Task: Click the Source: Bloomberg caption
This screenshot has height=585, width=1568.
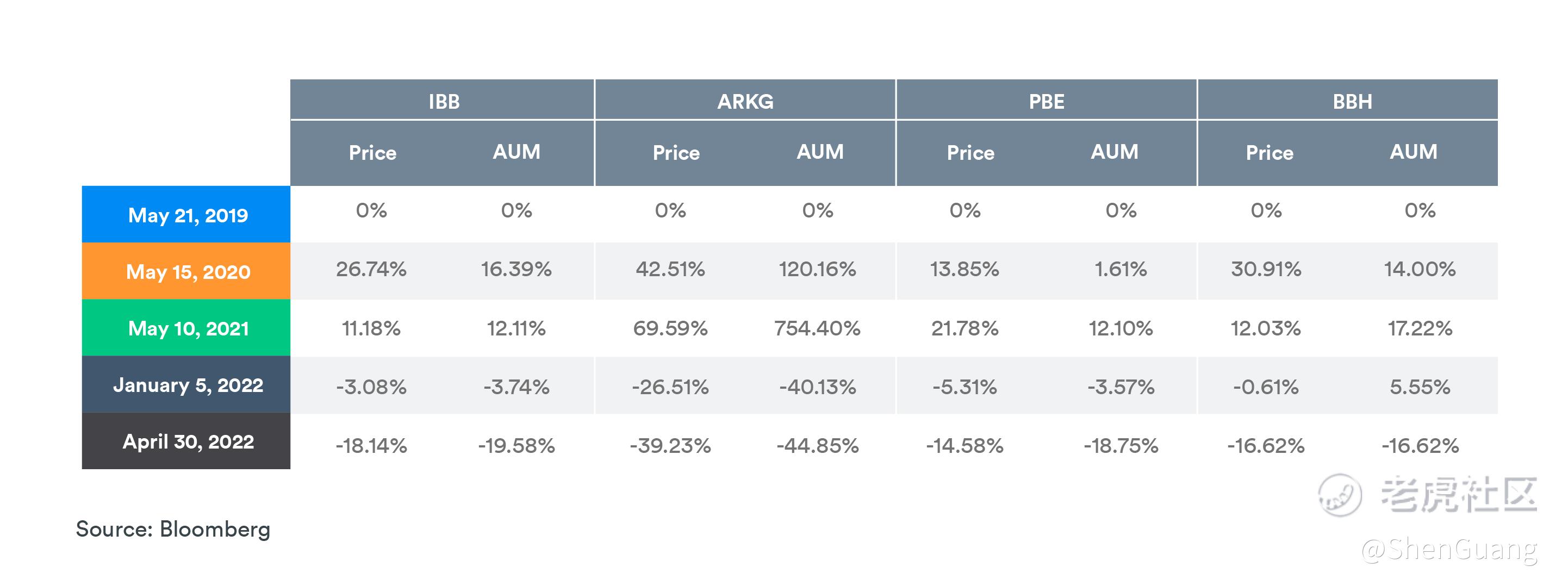Action: pyautogui.click(x=173, y=529)
